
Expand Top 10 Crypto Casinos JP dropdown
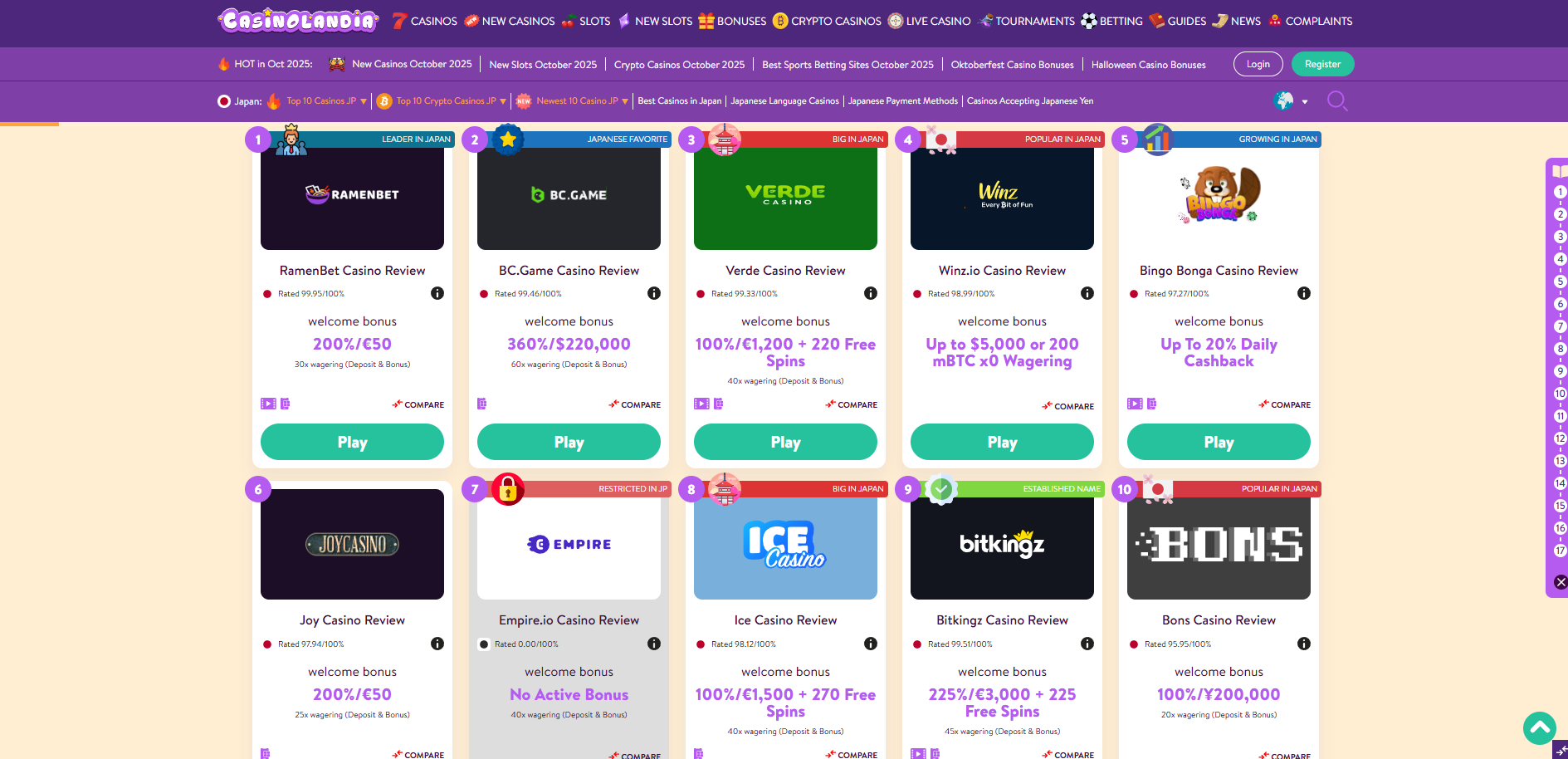(x=502, y=101)
